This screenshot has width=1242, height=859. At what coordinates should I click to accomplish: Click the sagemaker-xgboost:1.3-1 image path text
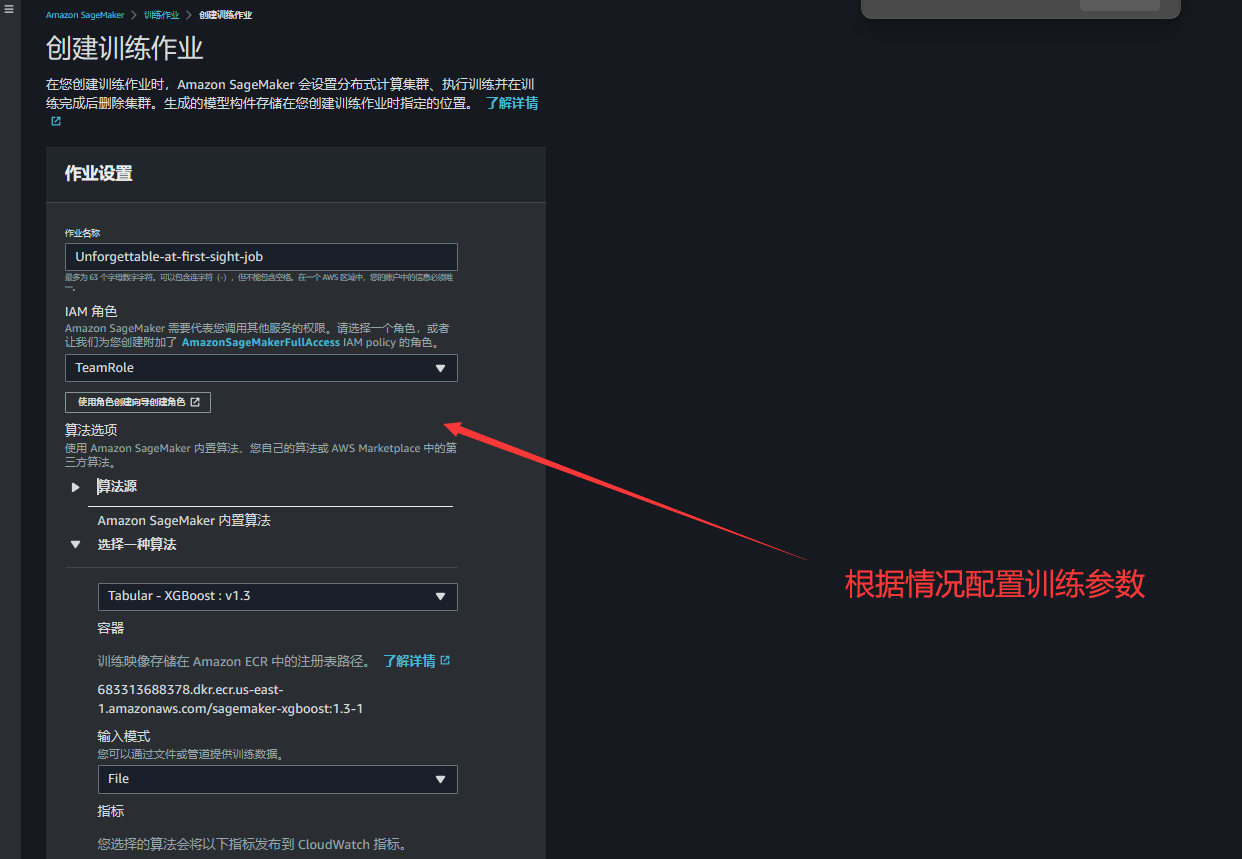230,699
